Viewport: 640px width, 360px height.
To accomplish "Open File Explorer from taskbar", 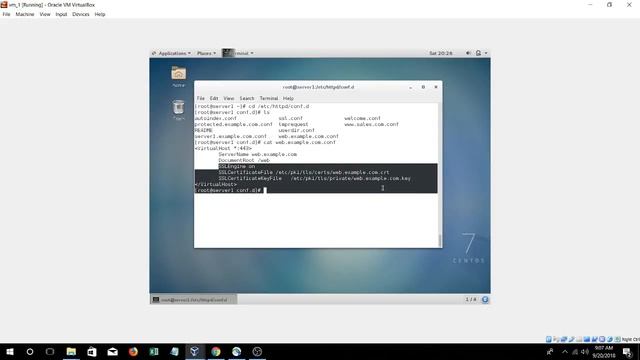I will point(71,351).
